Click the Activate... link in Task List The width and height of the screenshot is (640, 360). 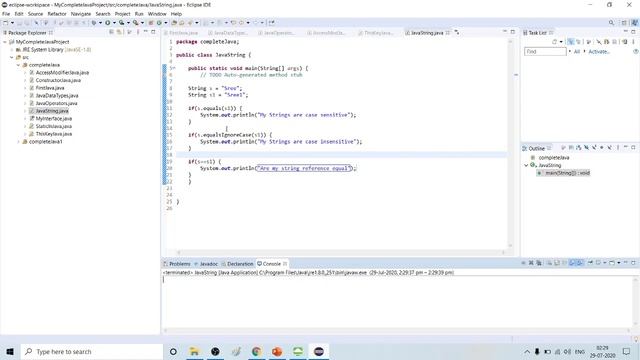599,51
